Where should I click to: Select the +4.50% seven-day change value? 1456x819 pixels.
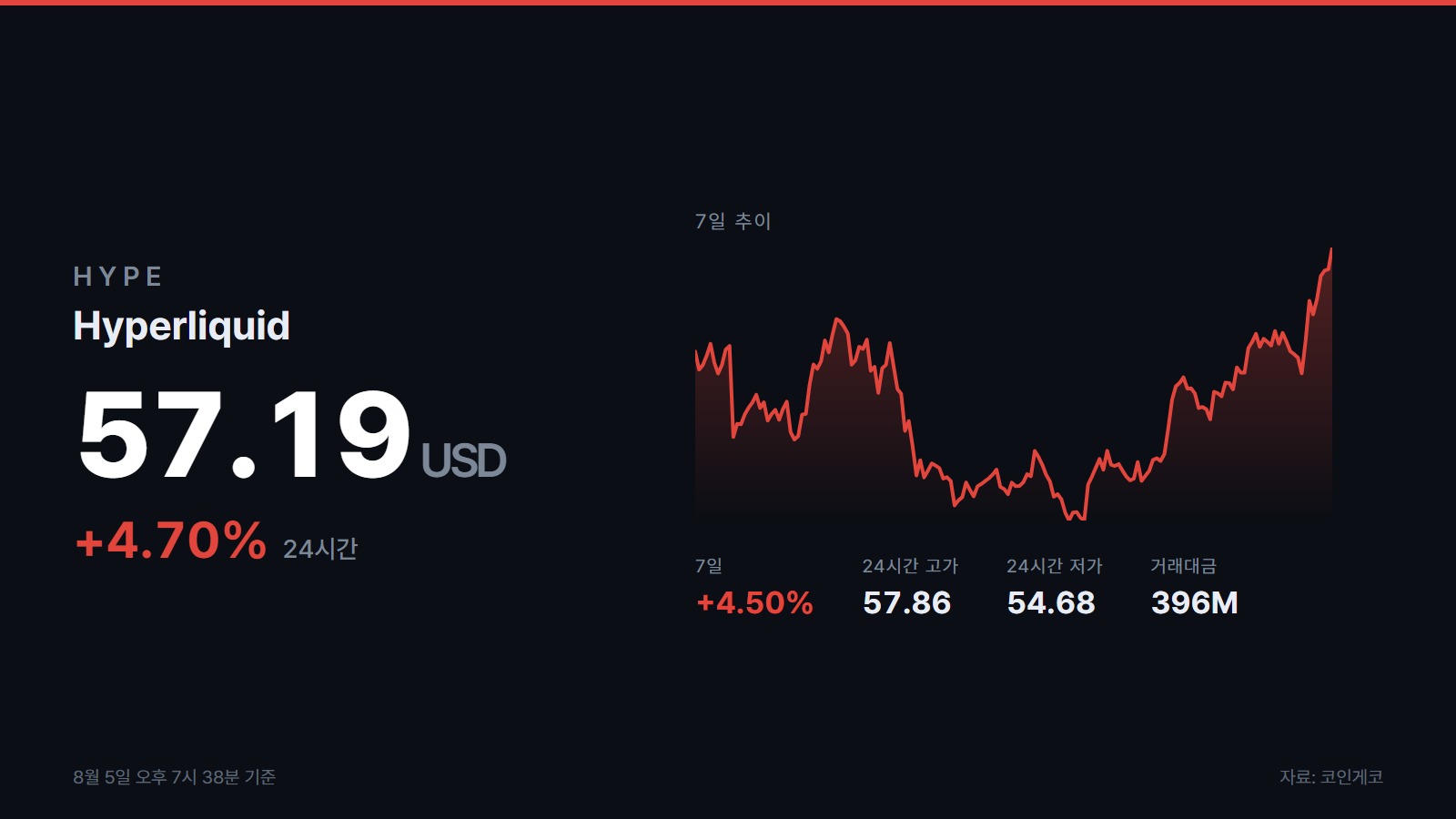[x=754, y=602]
